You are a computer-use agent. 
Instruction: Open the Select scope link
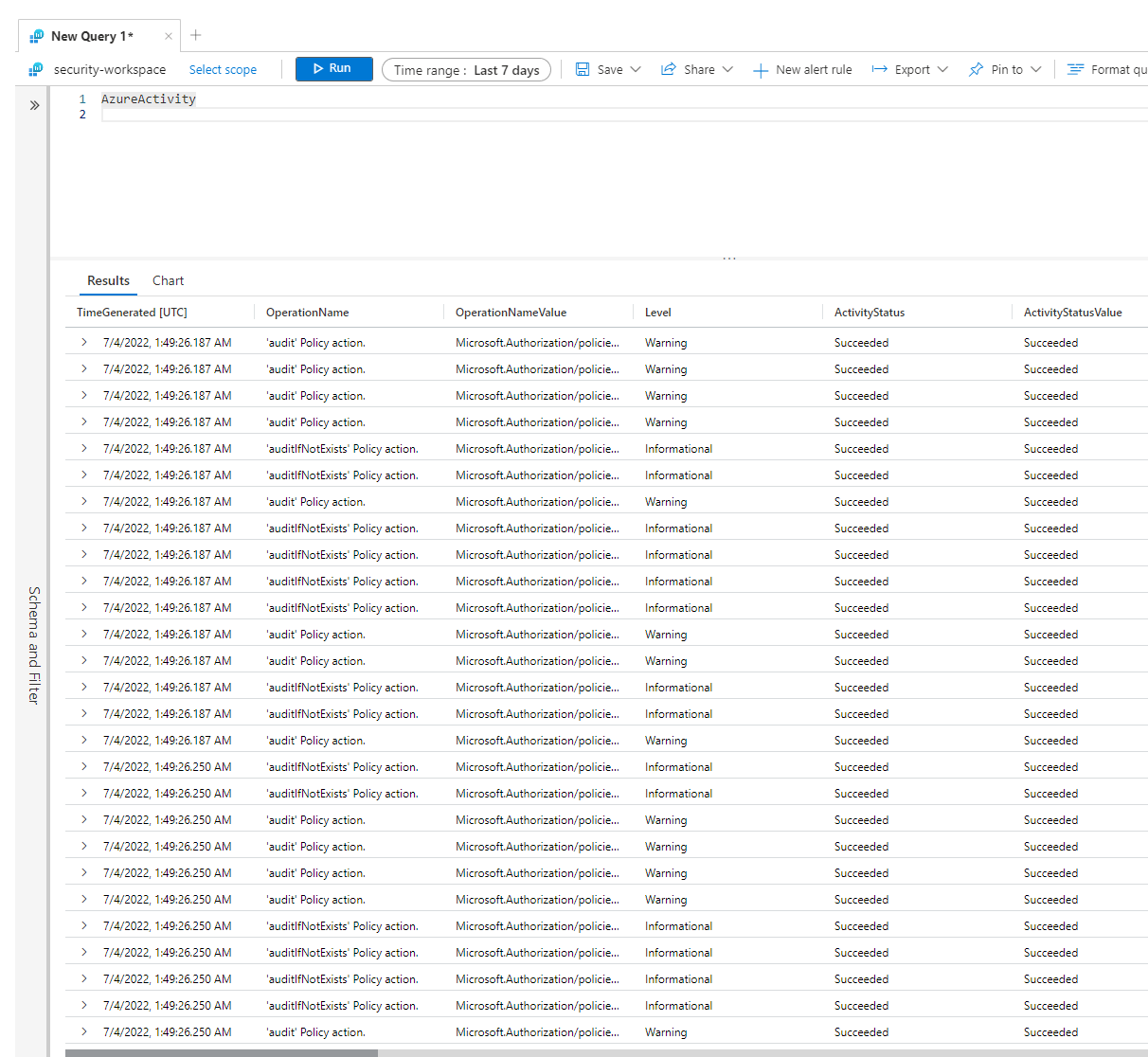click(x=223, y=69)
